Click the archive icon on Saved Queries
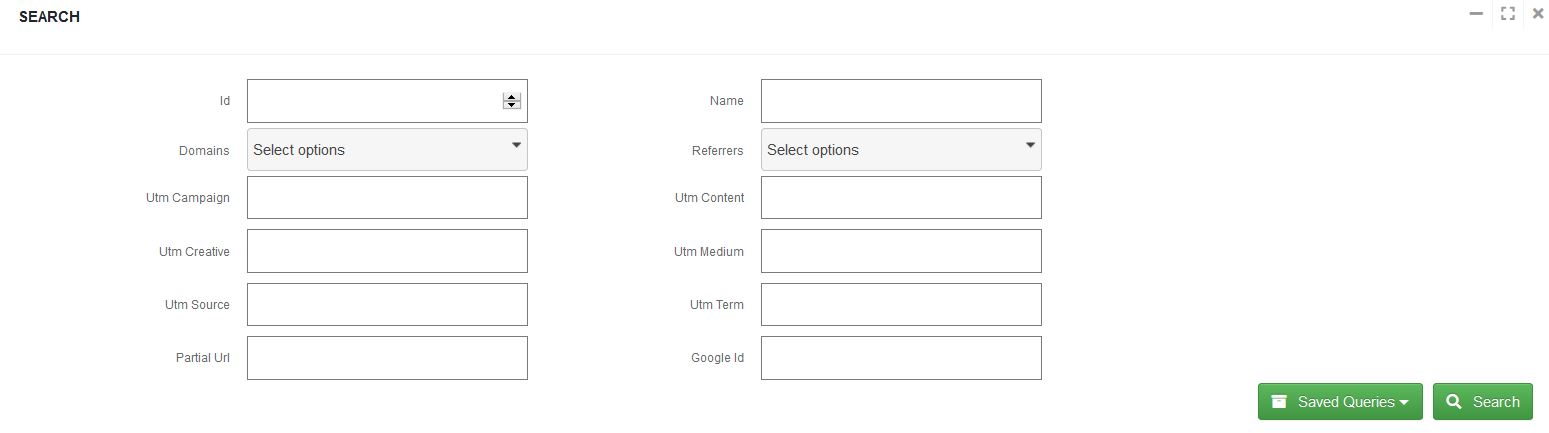 click(x=1279, y=402)
